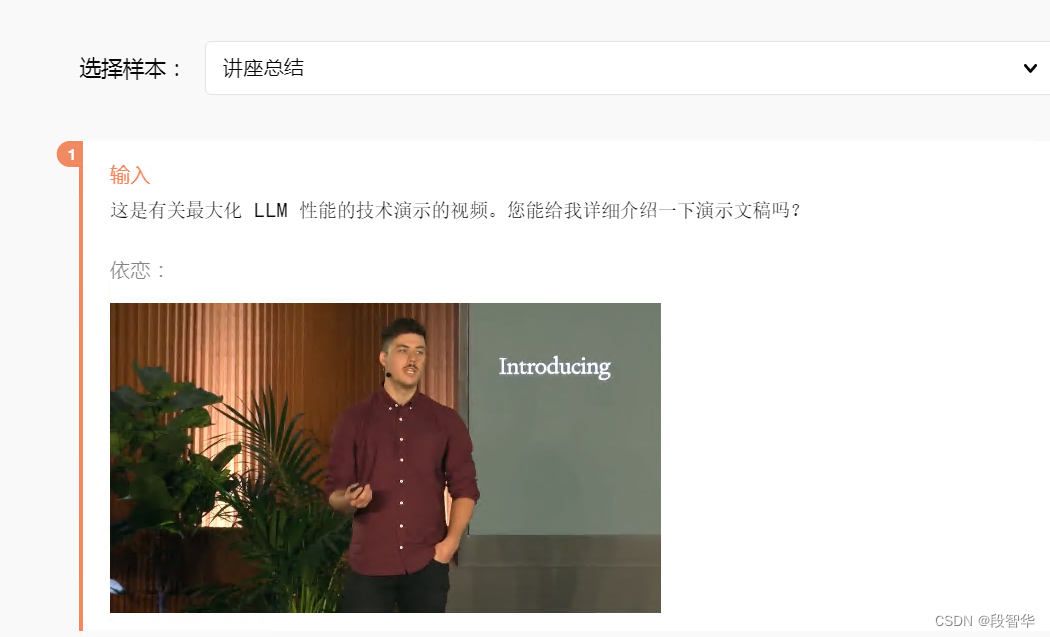
Task: Click the Introducing title on the slide
Action: point(554,367)
